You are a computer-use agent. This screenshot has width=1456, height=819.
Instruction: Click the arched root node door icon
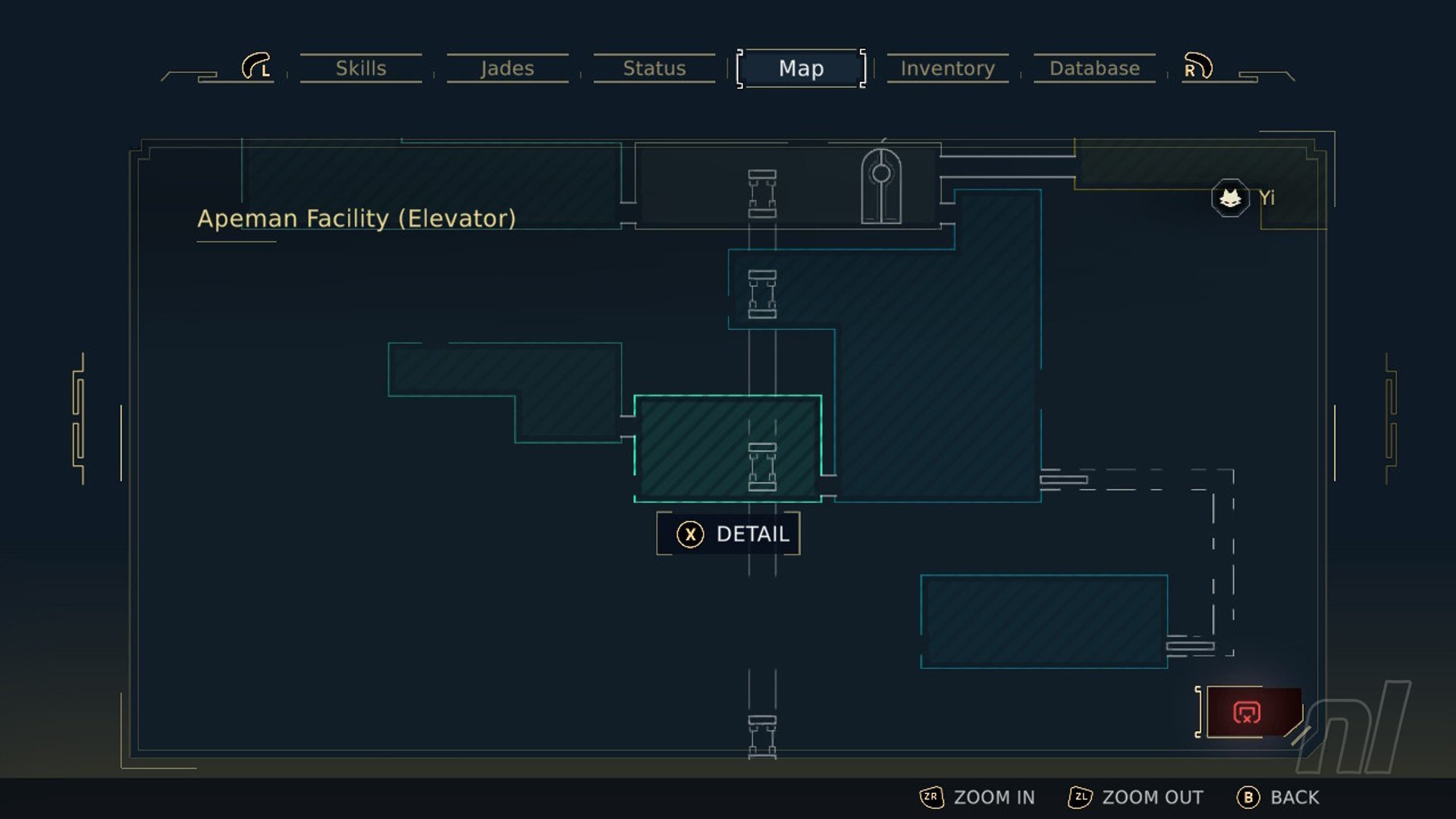tap(881, 187)
